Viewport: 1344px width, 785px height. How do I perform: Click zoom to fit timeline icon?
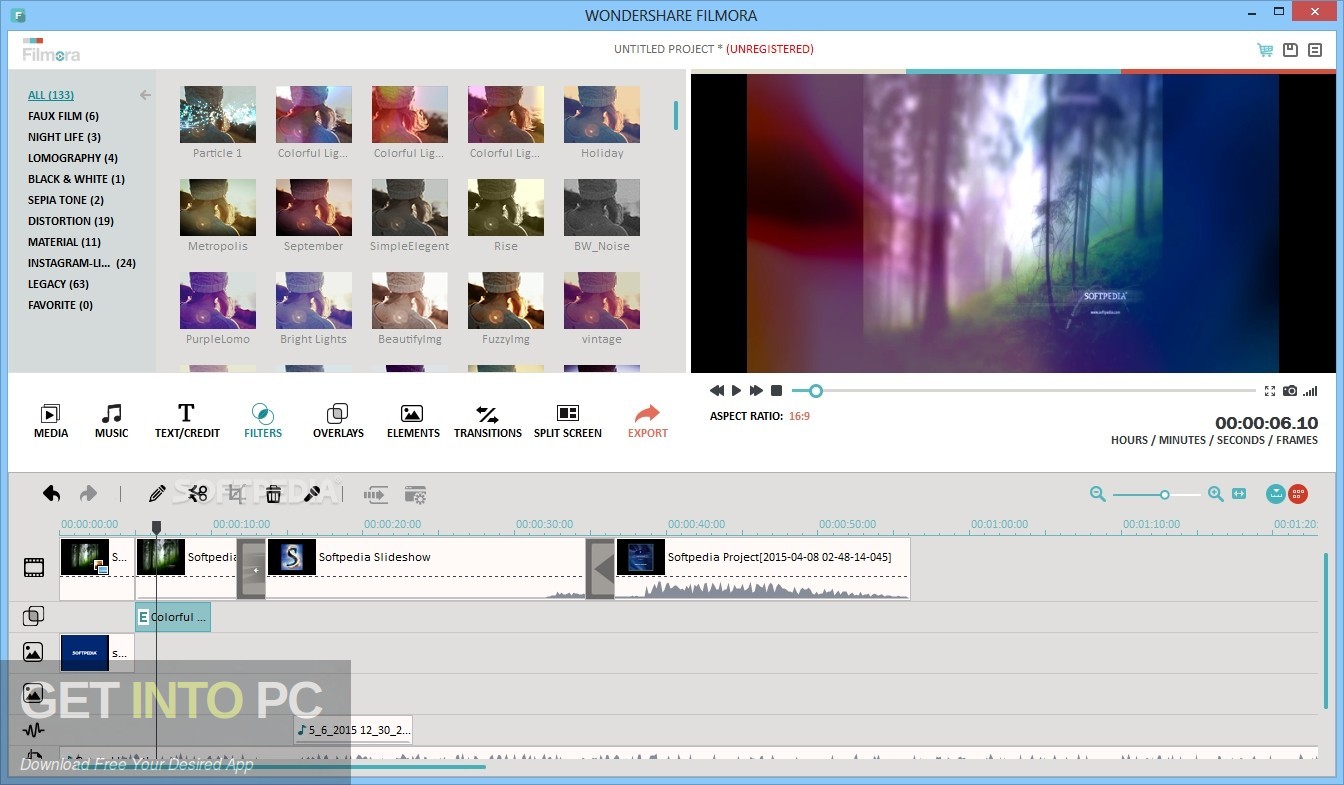pyautogui.click(x=1240, y=493)
